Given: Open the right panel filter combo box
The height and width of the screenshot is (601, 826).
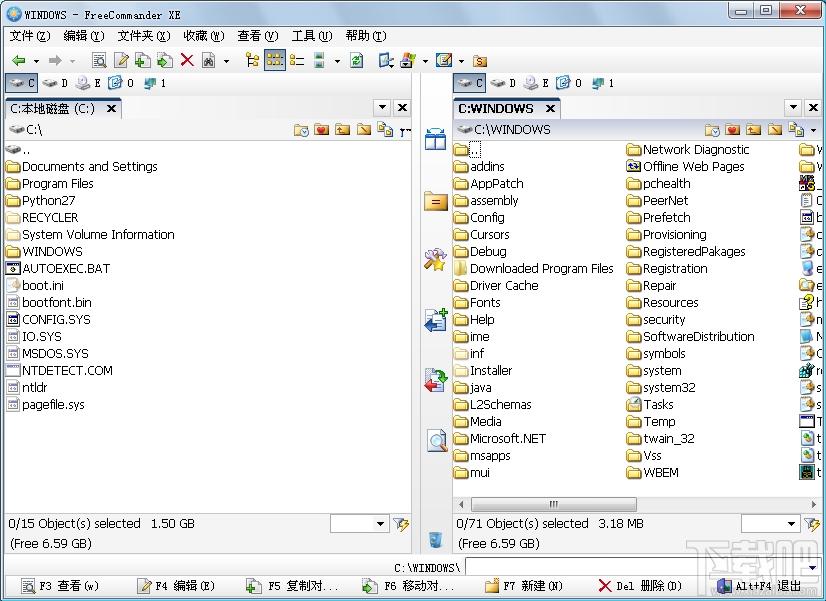Looking at the screenshot, I should tap(771, 524).
